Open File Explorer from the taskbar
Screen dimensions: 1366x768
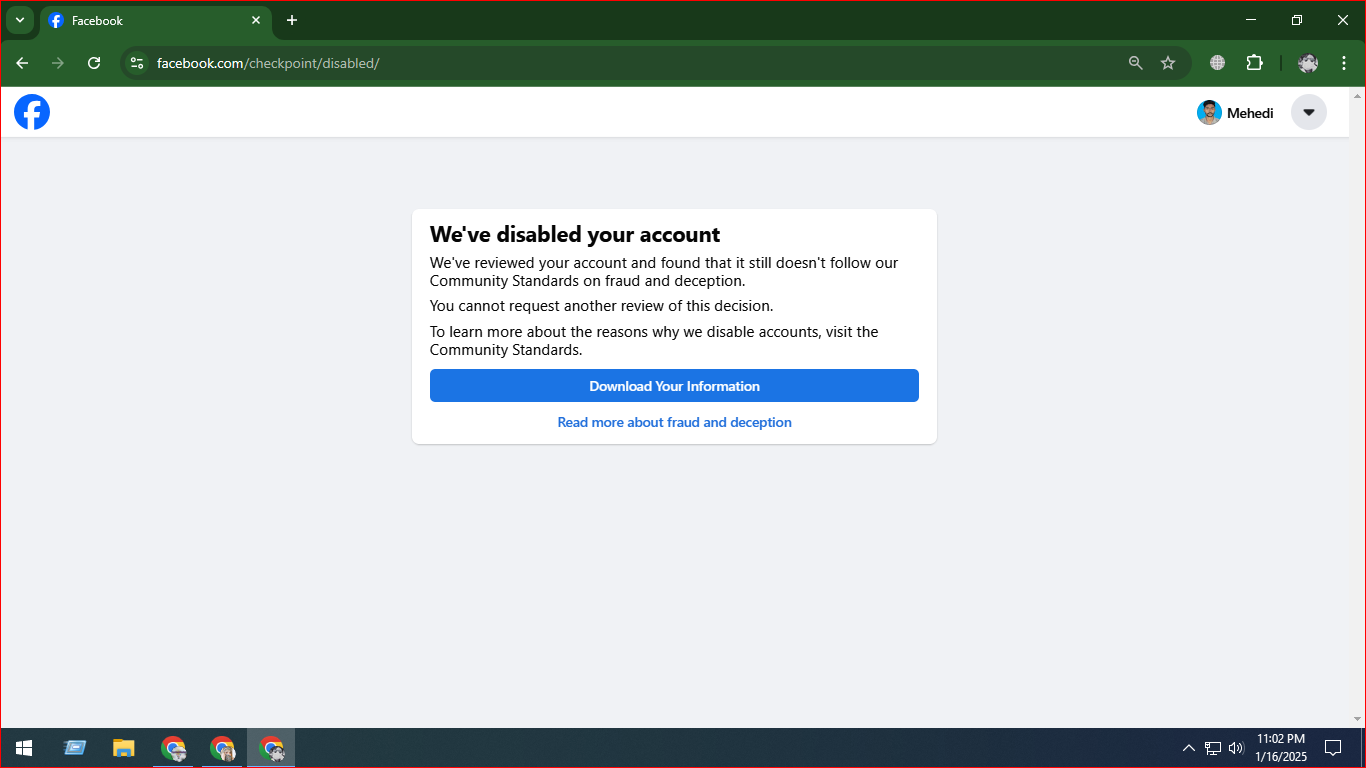click(x=124, y=748)
